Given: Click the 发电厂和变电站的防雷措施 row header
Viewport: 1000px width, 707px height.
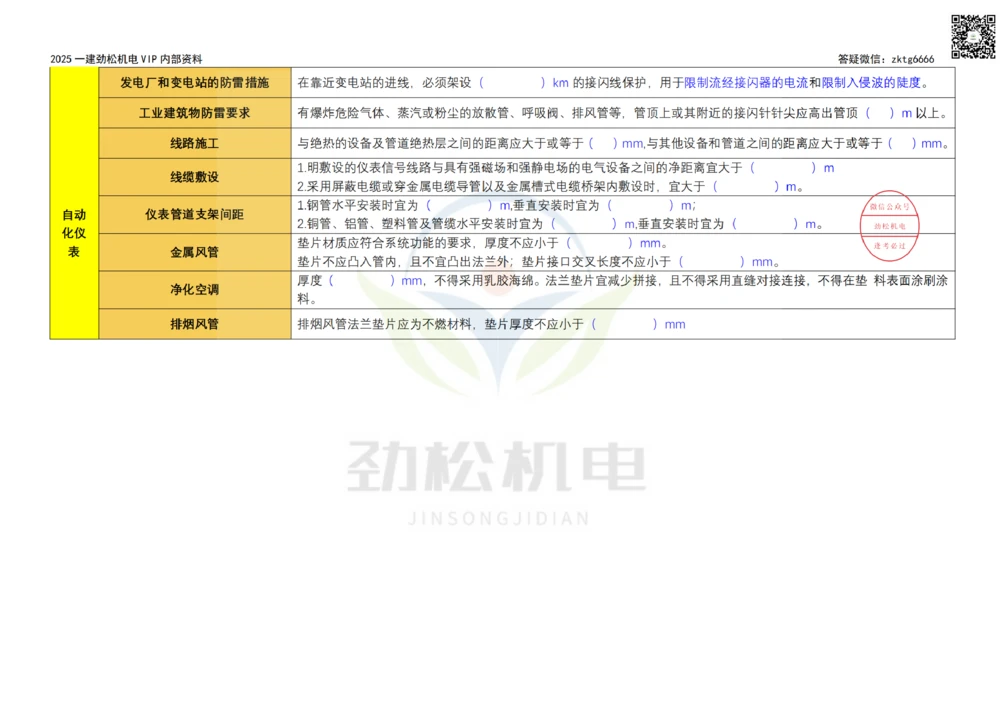Looking at the screenshot, I should [x=193, y=84].
